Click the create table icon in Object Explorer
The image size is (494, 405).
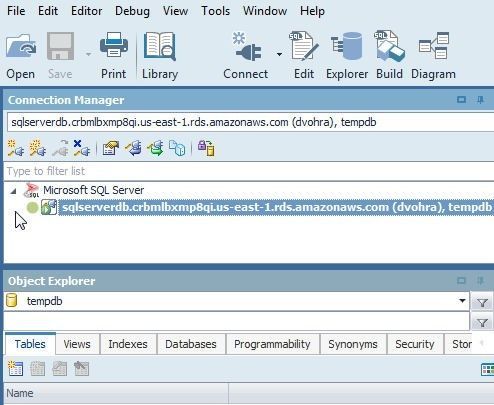[x=15, y=369]
